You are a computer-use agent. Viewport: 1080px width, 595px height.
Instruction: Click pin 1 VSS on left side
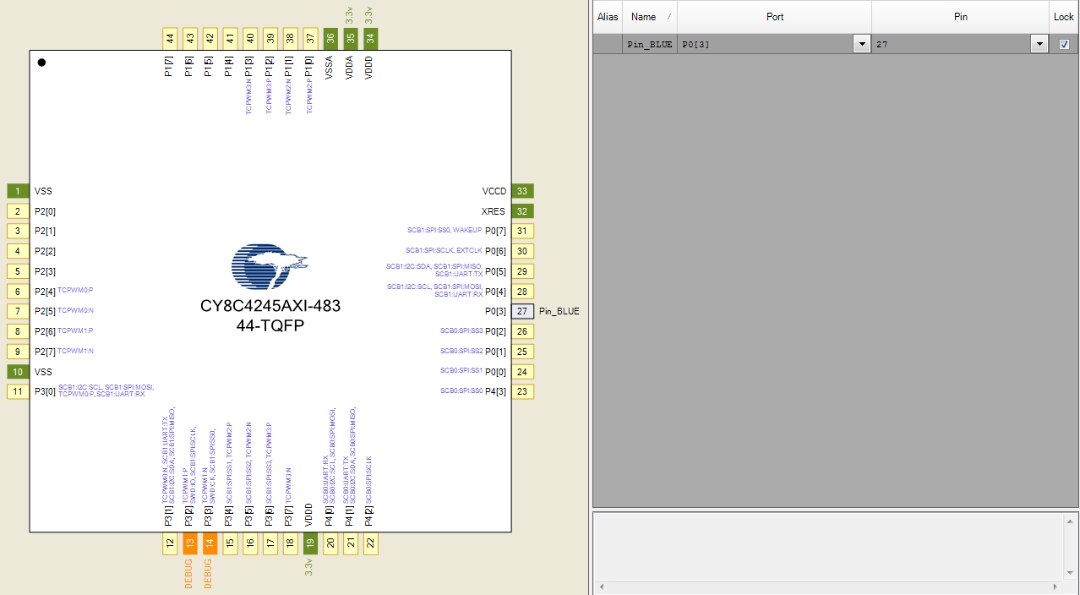point(18,191)
